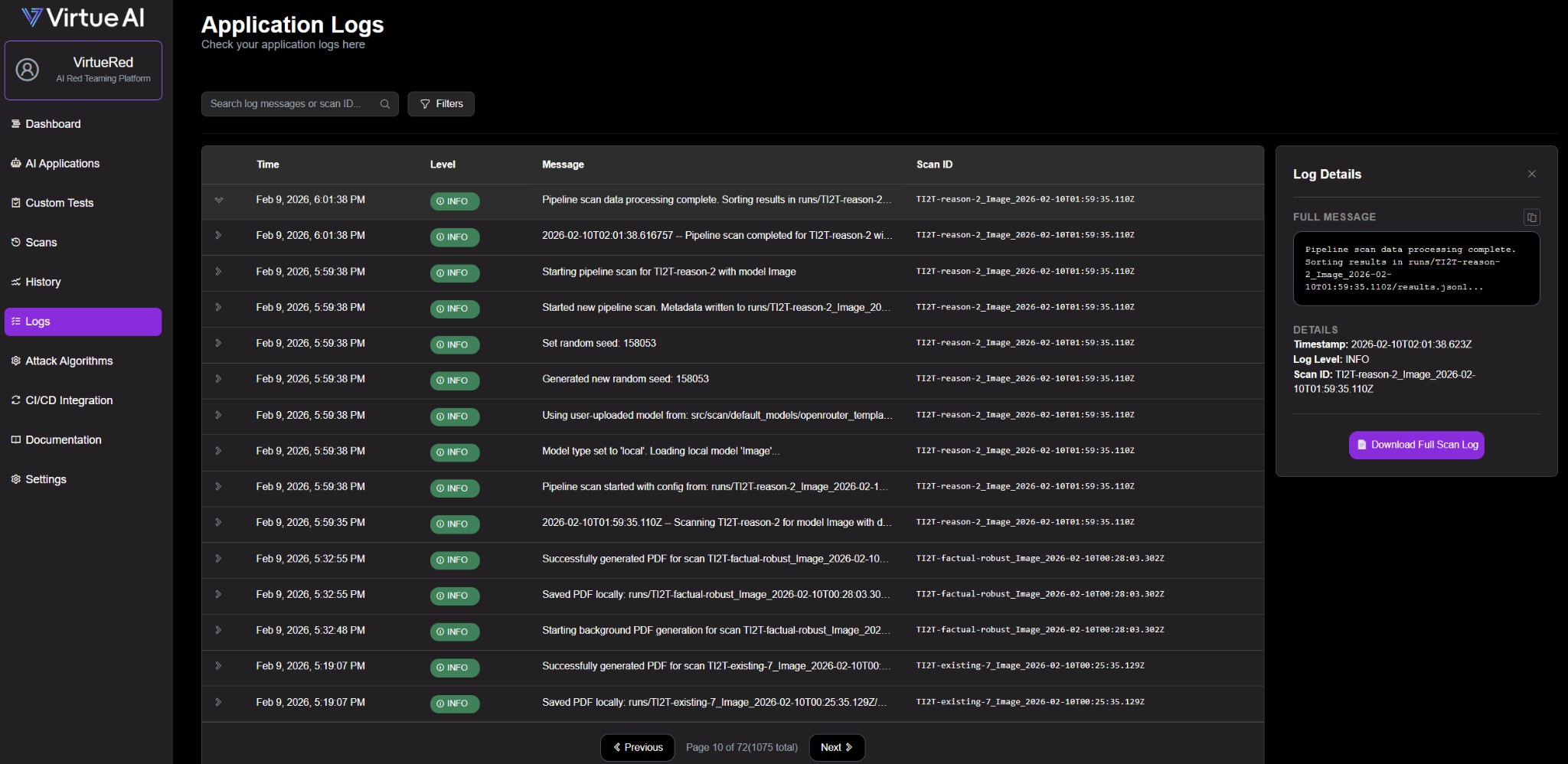1568x764 pixels.
Task: Open Dashboard via its sidebar icon
Action: (x=15, y=123)
